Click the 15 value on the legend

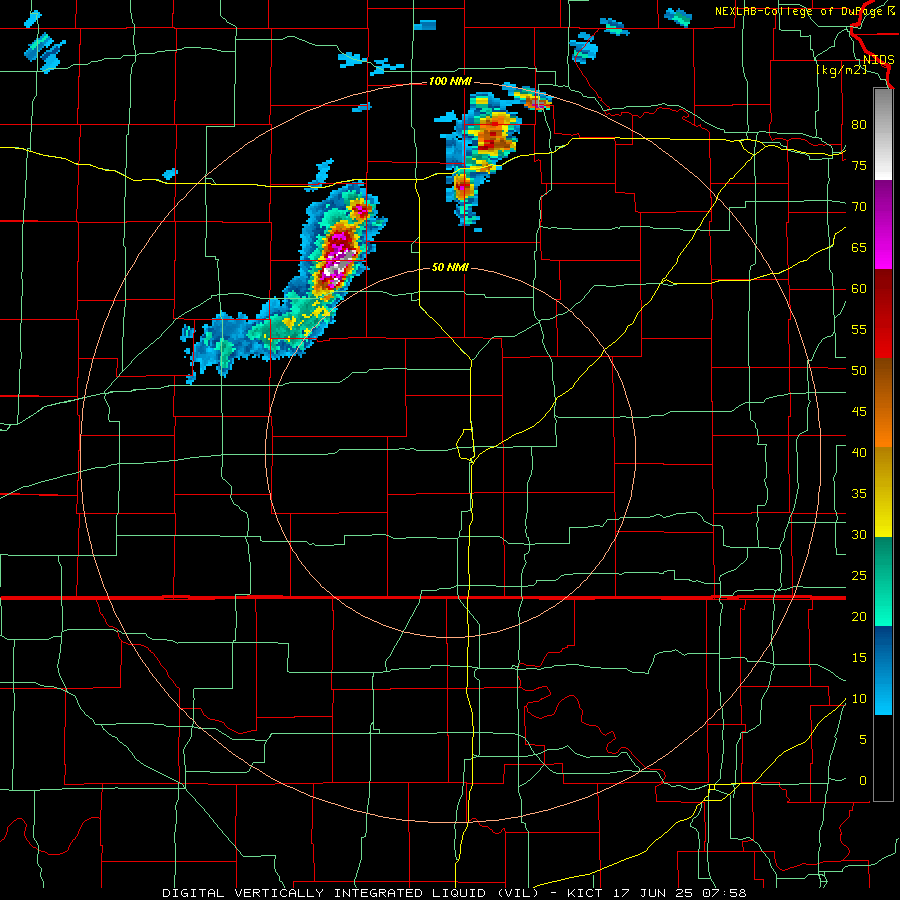point(859,658)
